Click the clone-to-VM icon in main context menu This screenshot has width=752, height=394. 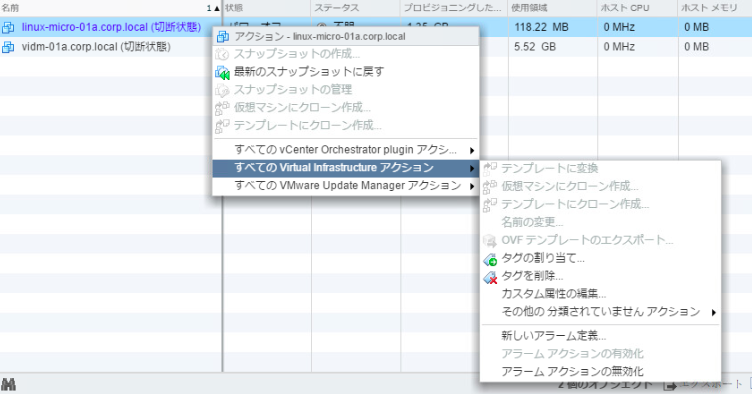[x=222, y=108]
